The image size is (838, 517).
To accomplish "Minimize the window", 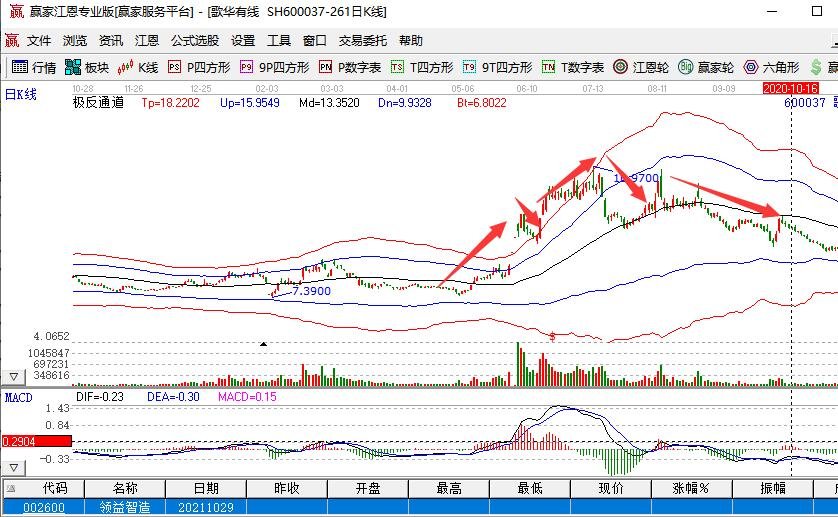I will coord(772,11).
